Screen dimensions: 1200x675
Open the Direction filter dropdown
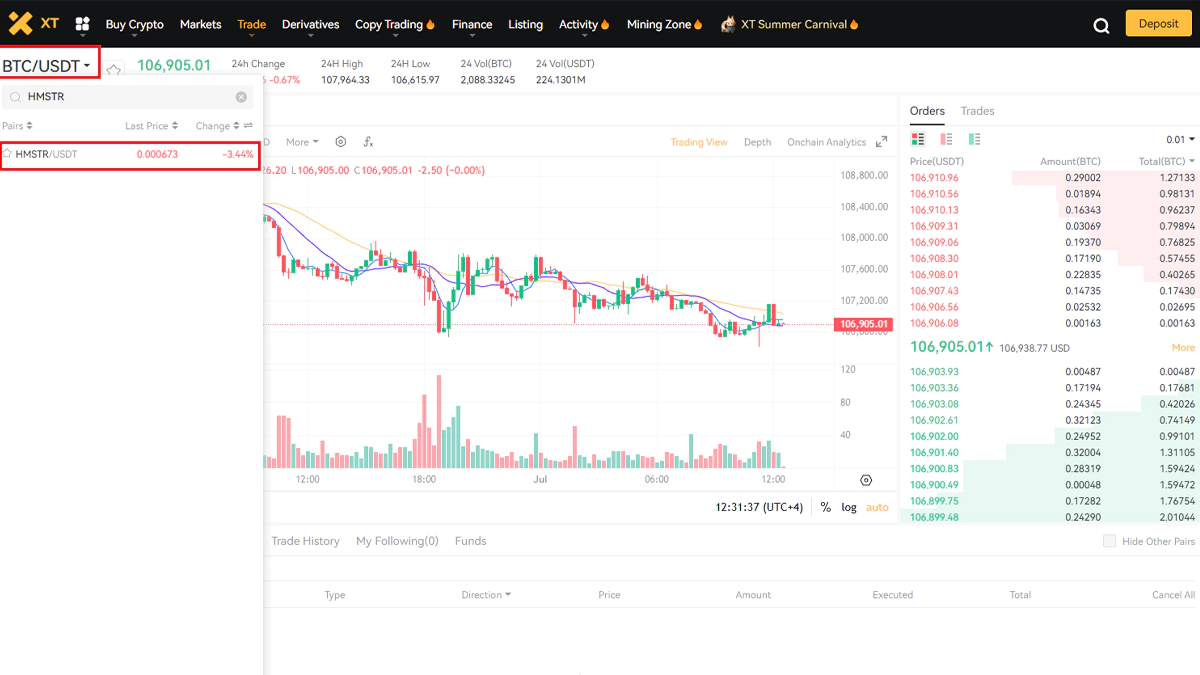tap(486, 595)
